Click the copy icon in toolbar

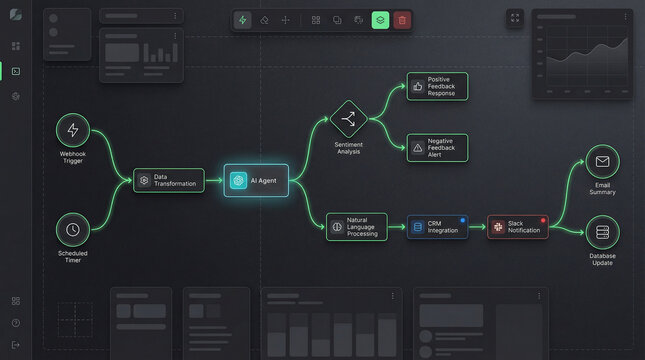coord(337,20)
